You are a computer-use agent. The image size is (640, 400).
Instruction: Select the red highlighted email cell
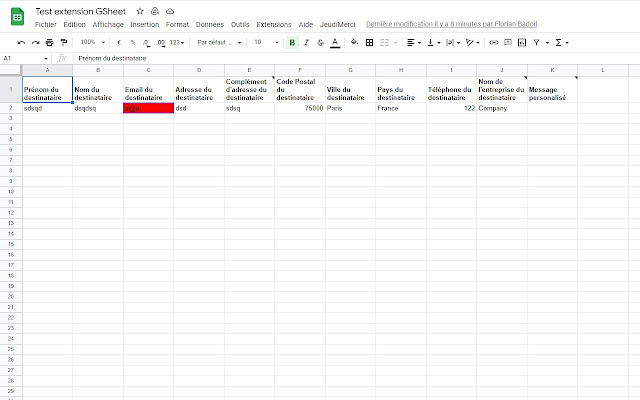(x=149, y=108)
